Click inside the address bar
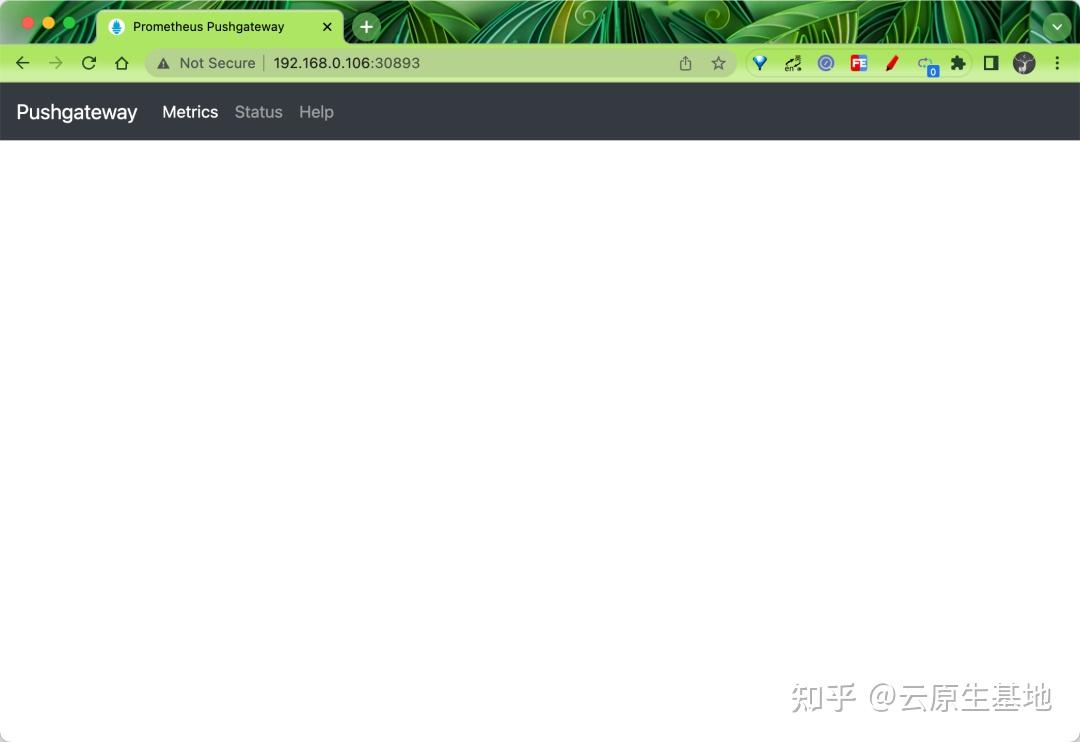The width and height of the screenshot is (1080, 742). [400, 63]
